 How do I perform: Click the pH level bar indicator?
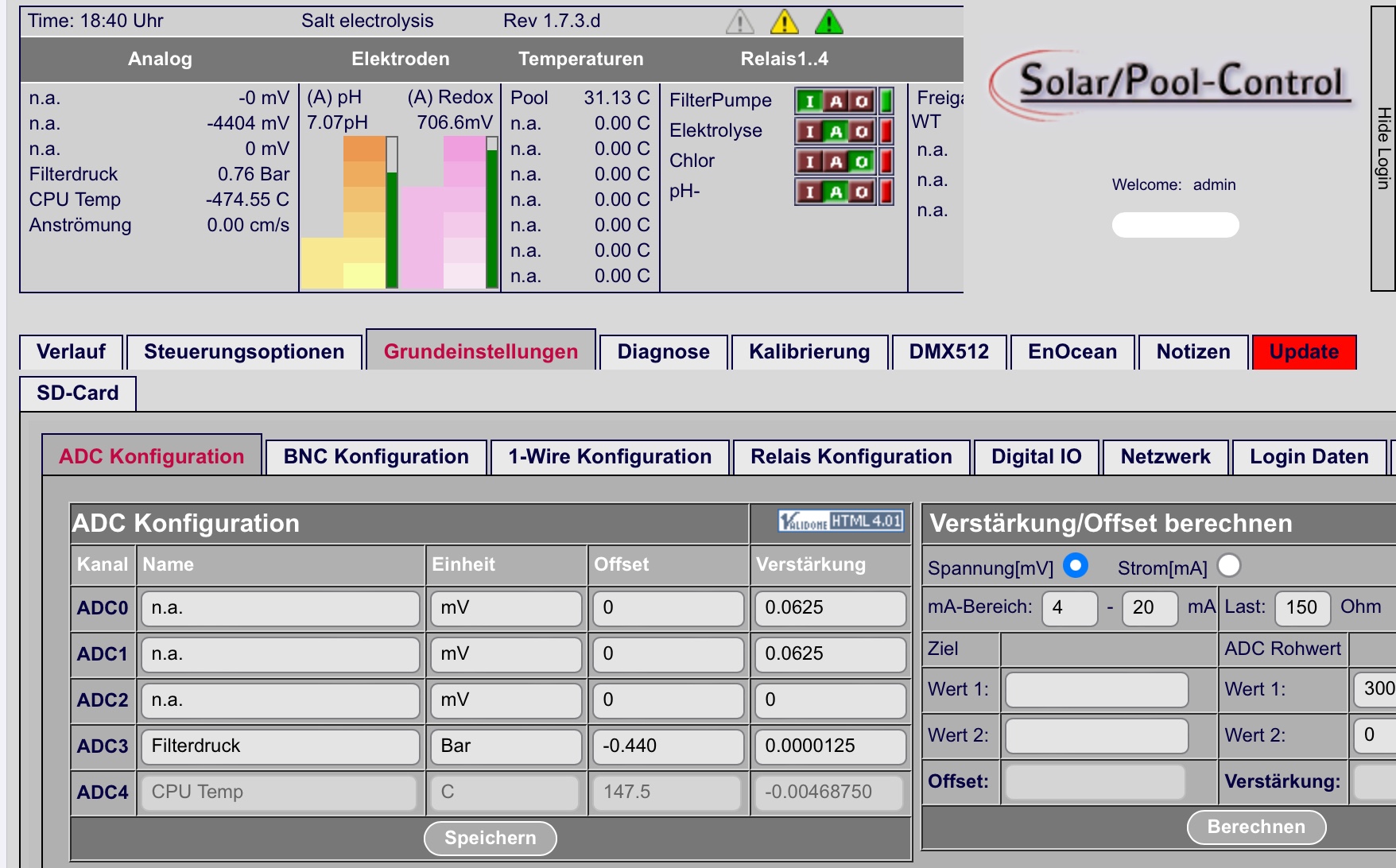[x=392, y=212]
